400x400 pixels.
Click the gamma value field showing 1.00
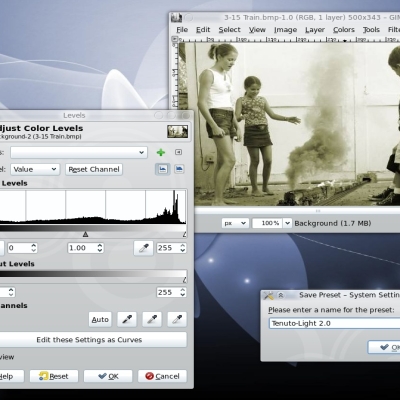tap(82, 248)
